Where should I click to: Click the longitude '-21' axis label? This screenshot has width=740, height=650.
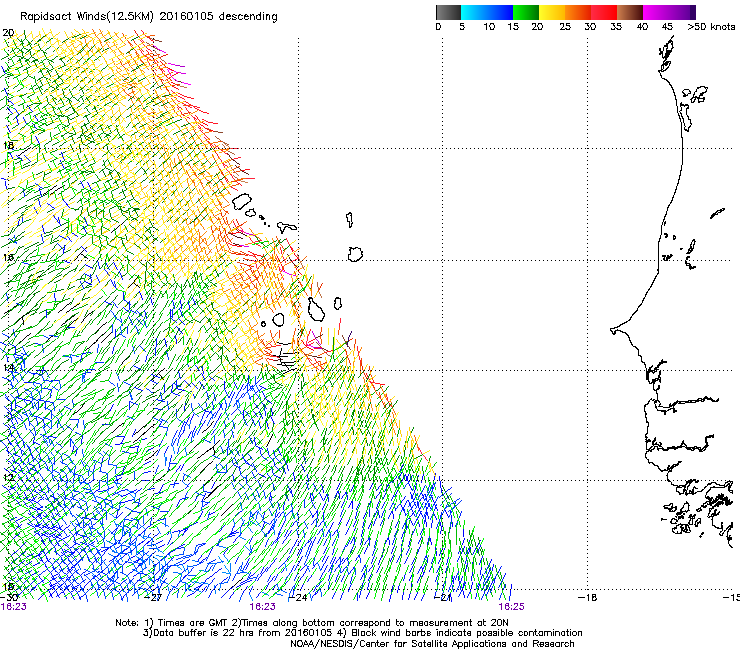tap(443, 598)
